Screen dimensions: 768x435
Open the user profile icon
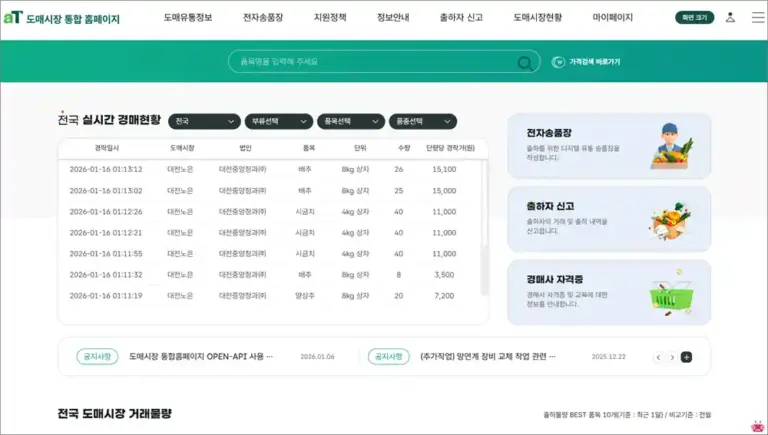(730, 18)
